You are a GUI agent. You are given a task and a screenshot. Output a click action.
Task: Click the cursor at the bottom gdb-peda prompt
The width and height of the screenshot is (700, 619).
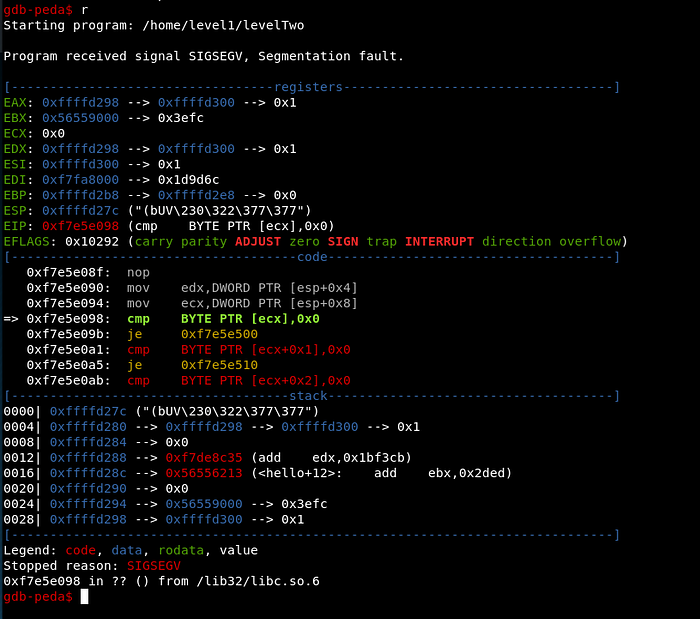[x=85, y=597]
